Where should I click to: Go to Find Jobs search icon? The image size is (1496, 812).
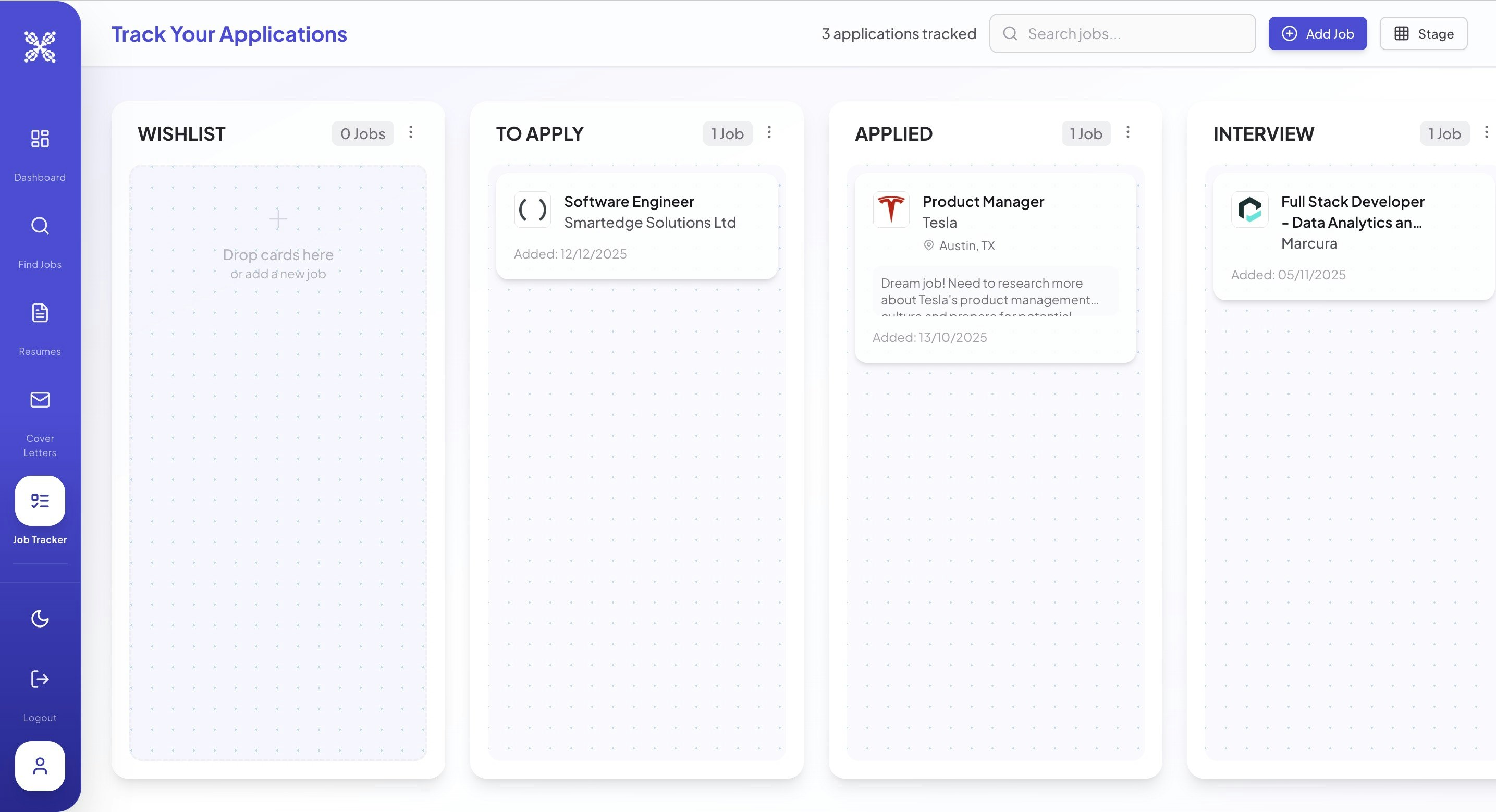click(40, 226)
